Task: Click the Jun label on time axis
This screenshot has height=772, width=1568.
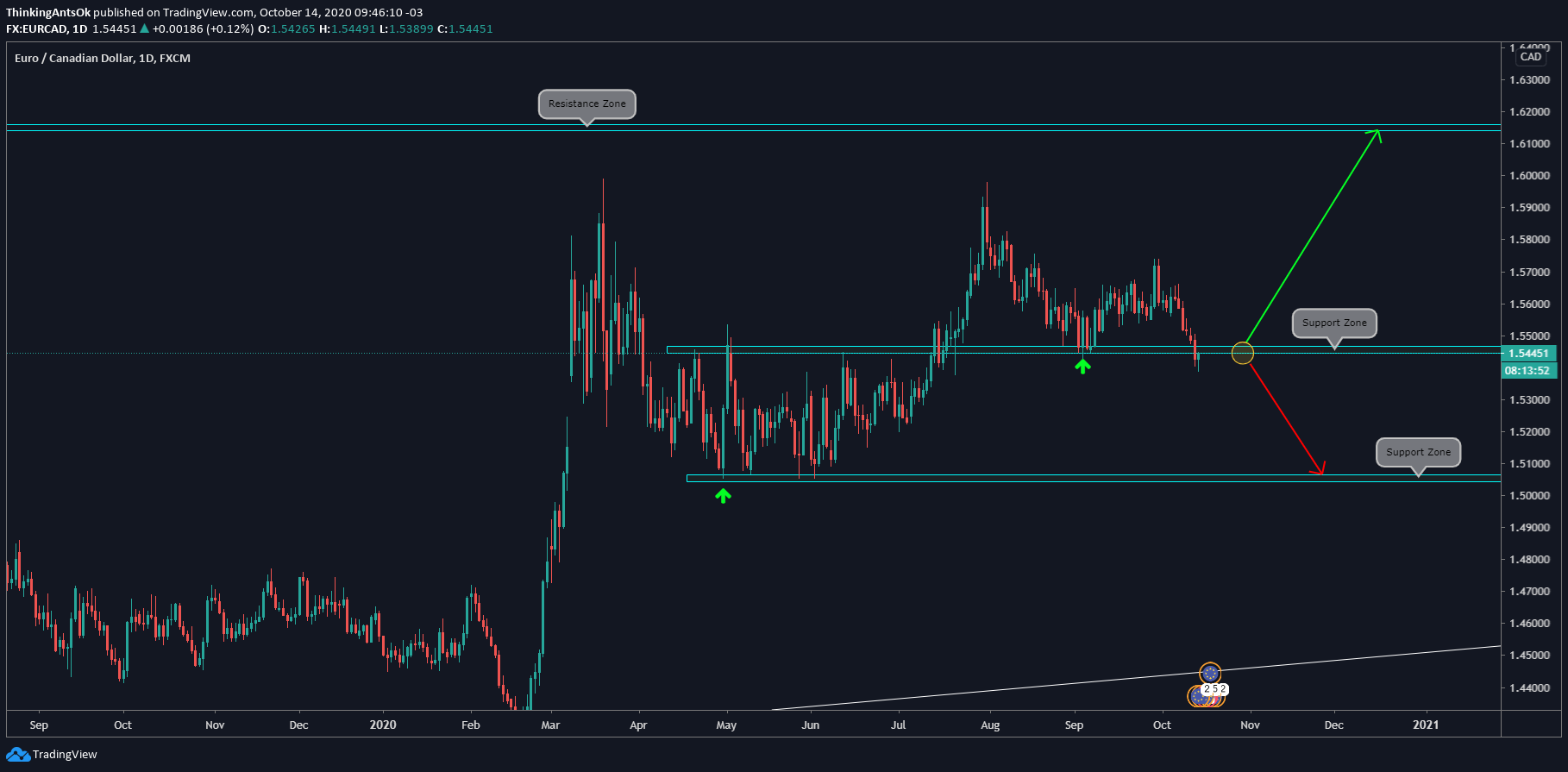Action: (x=811, y=725)
